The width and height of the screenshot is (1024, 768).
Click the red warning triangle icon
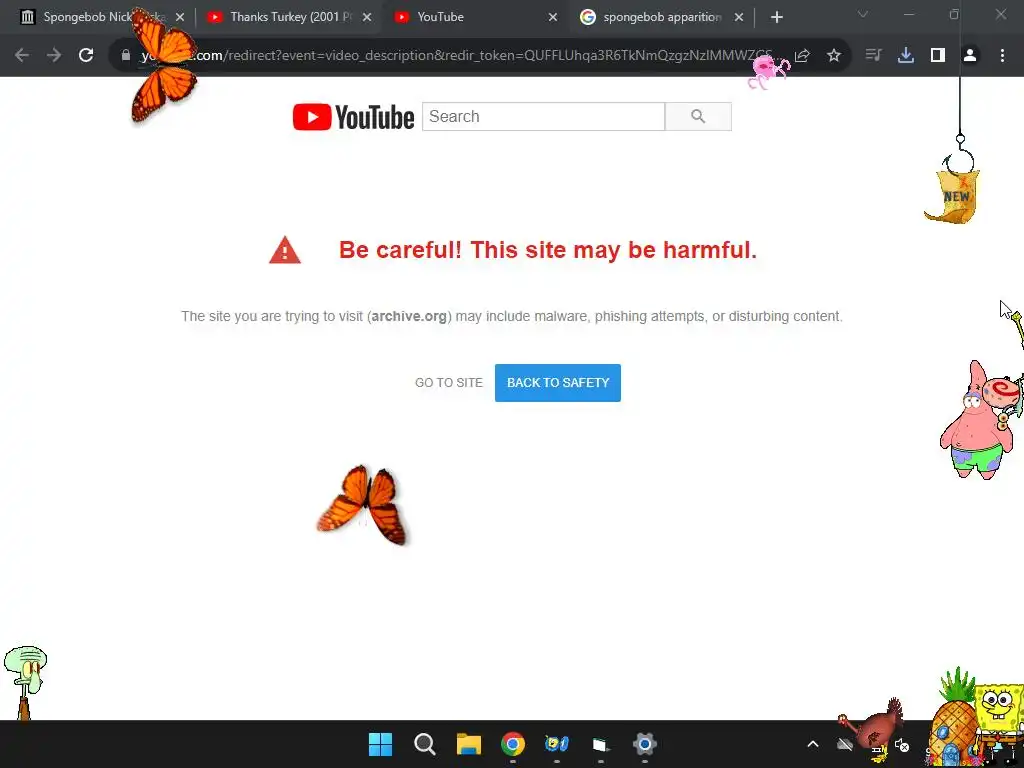285,250
